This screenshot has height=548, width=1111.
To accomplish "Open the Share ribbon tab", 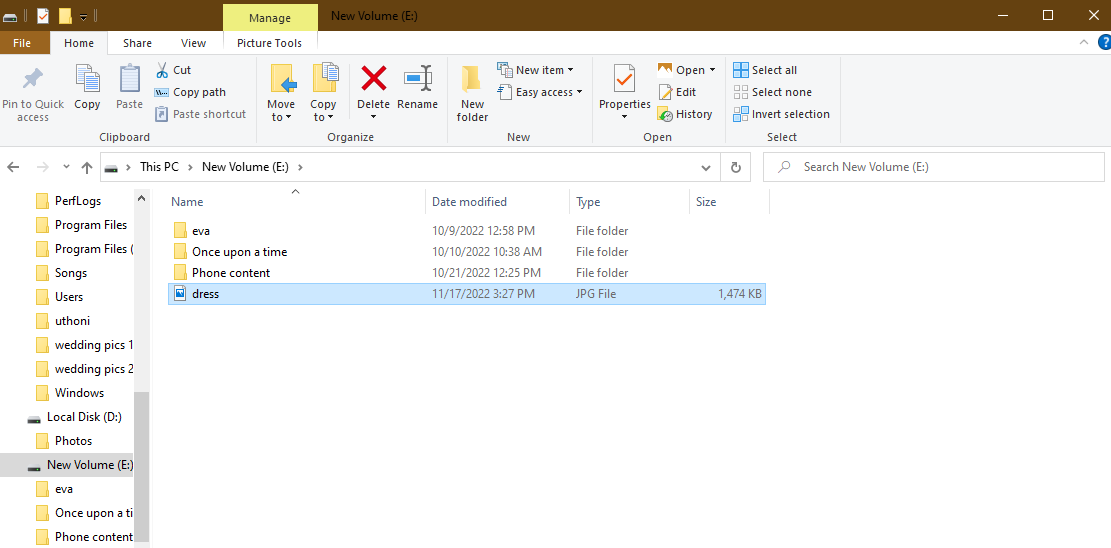I will [x=137, y=43].
